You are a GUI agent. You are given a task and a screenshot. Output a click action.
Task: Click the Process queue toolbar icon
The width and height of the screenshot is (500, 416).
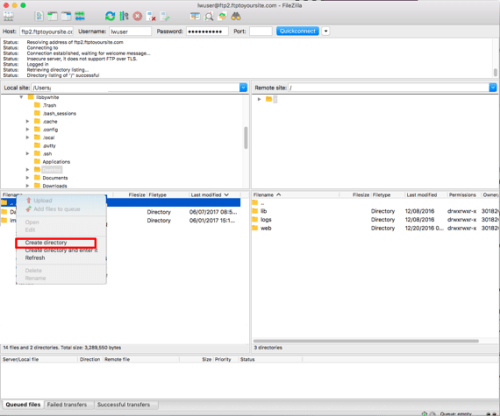(124, 16)
